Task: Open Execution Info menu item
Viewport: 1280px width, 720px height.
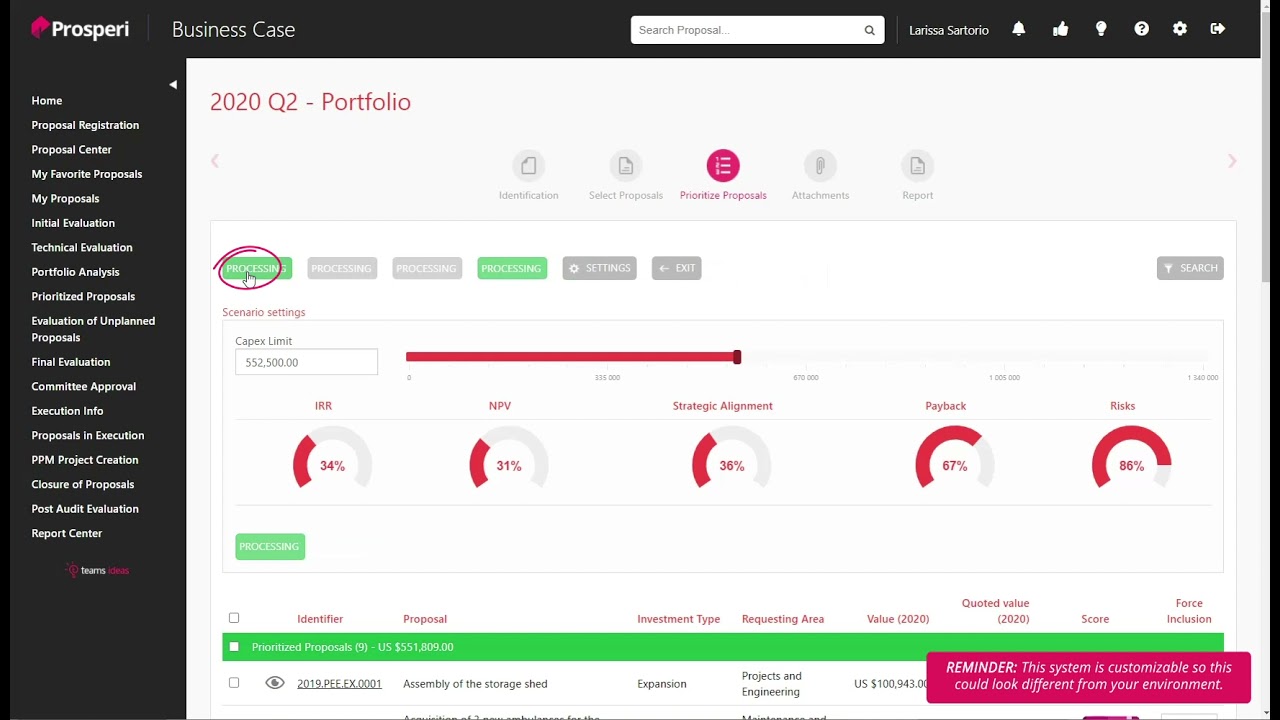Action: (67, 411)
